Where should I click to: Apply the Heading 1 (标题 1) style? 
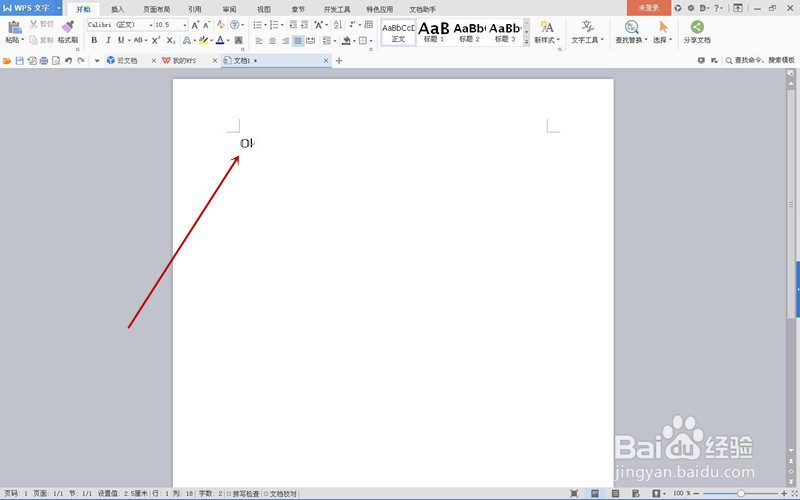(x=434, y=32)
